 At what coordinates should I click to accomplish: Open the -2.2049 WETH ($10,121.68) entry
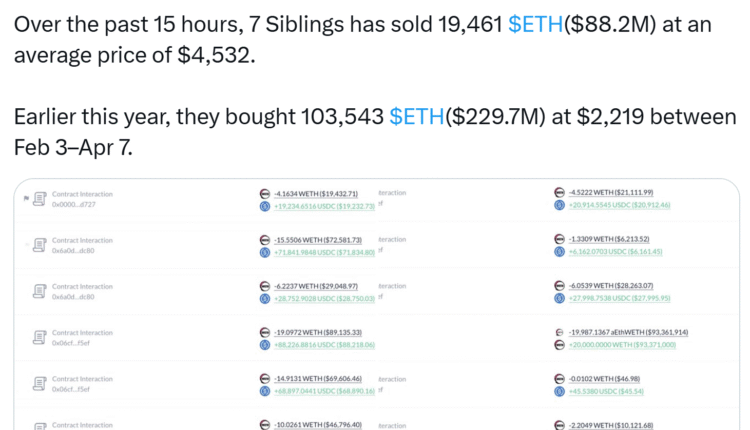coord(611,425)
